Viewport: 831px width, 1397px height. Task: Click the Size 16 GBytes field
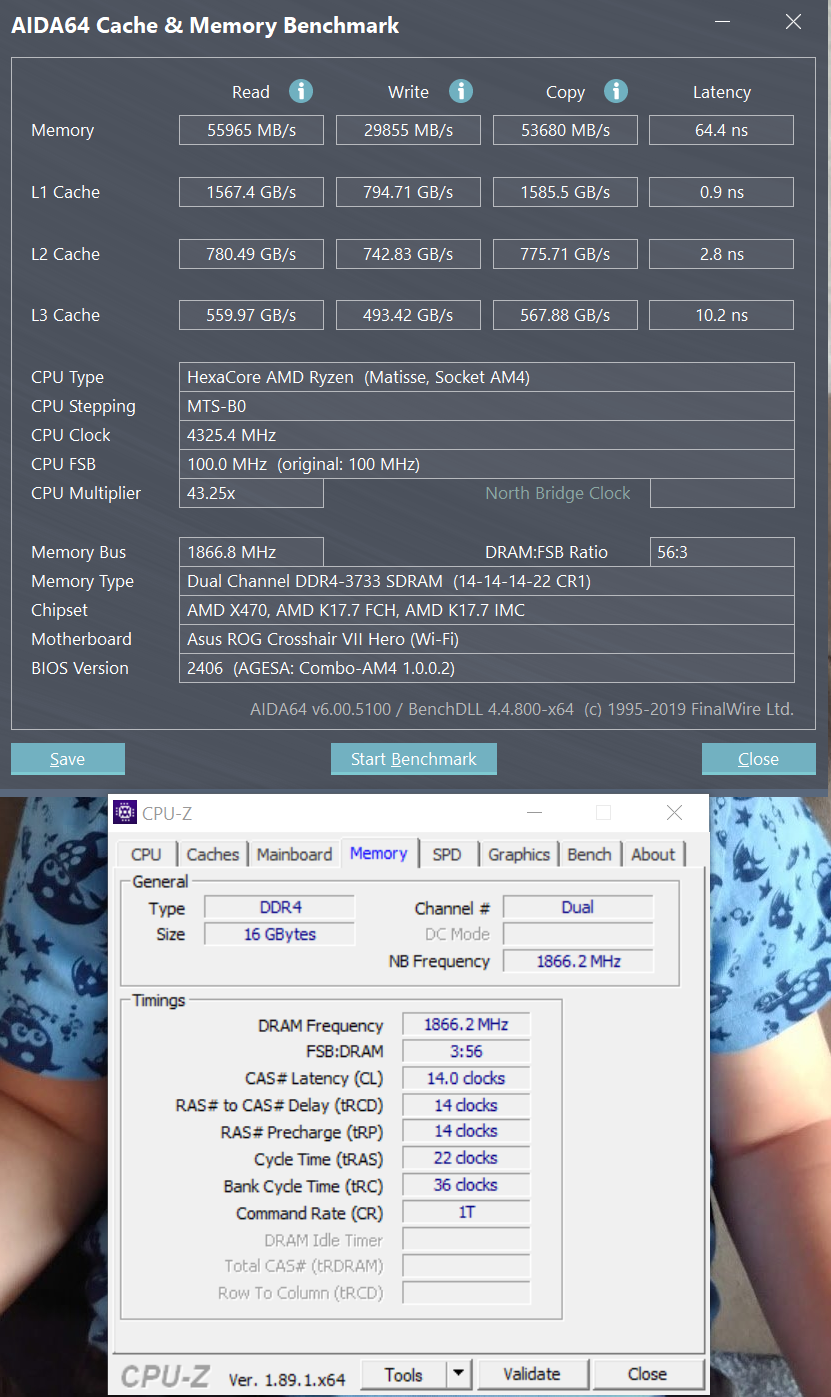click(x=280, y=934)
